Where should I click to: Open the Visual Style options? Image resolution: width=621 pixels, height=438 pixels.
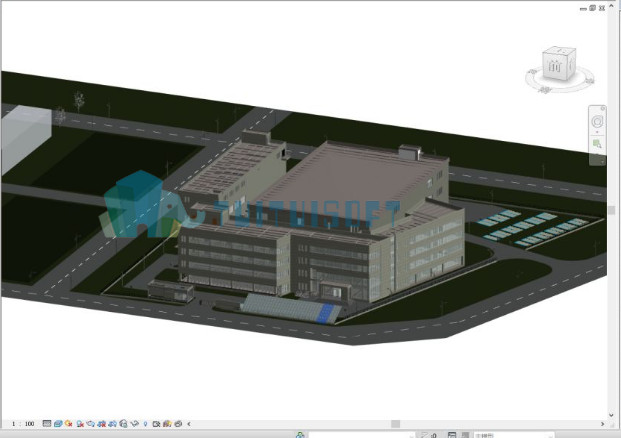pos(58,424)
